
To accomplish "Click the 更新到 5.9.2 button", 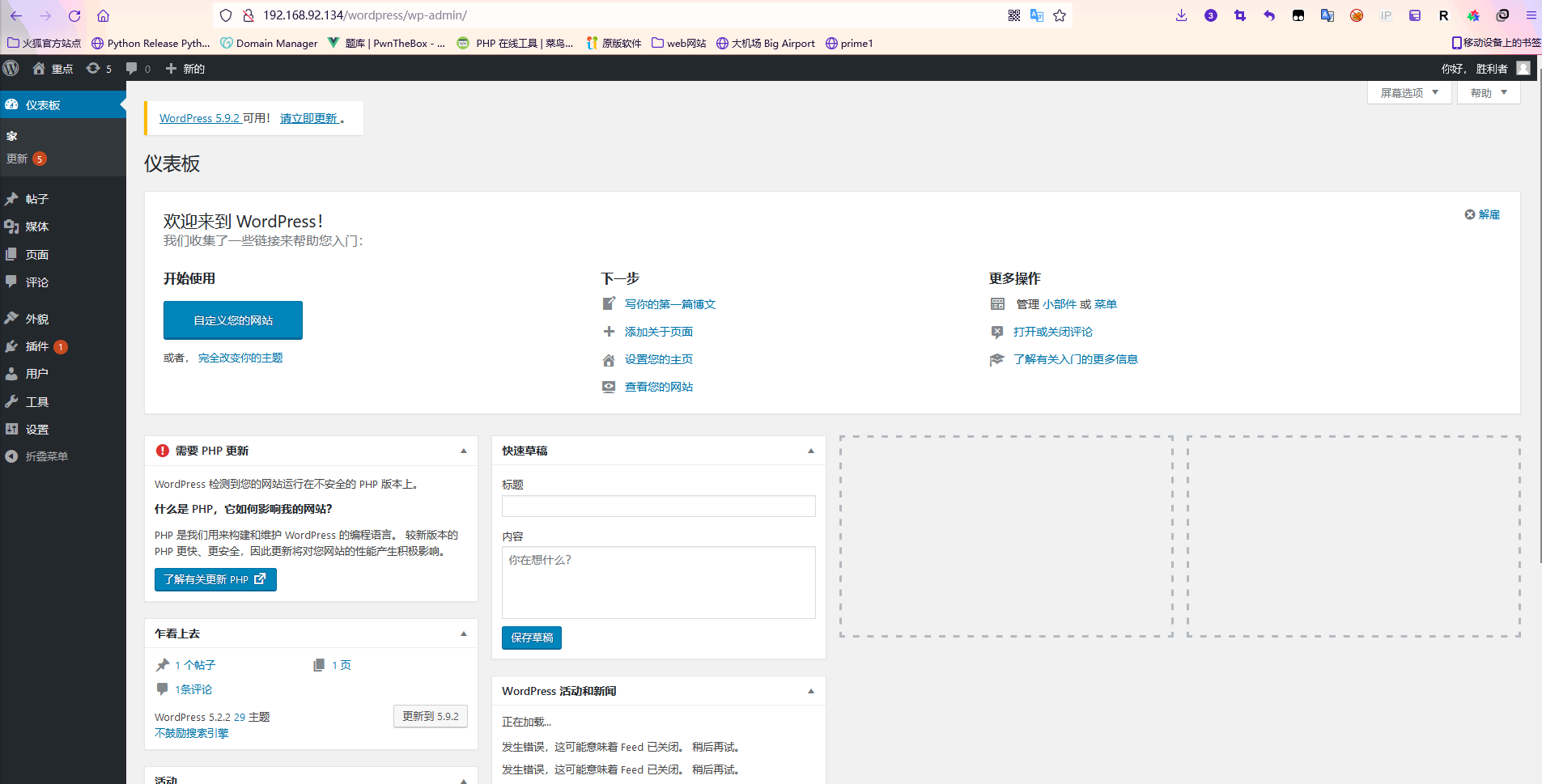I will pyautogui.click(x=431, y=716).
